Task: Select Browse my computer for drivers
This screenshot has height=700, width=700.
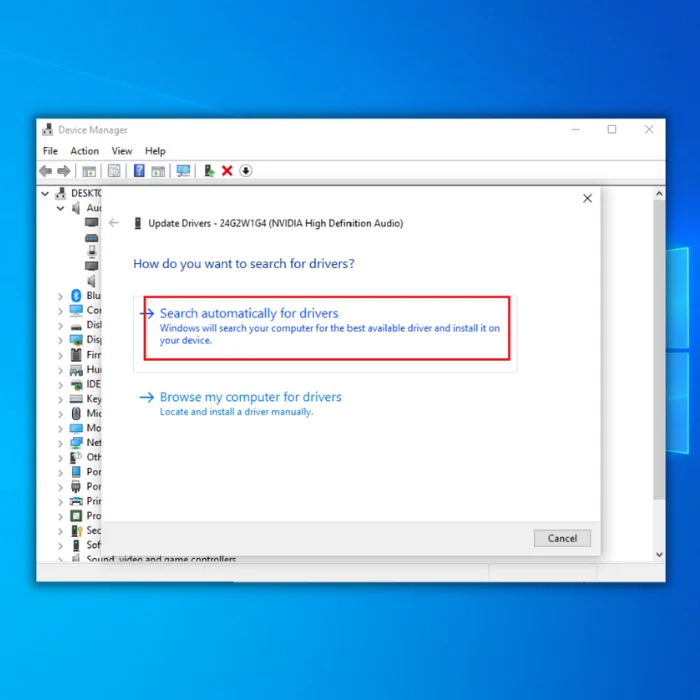Action: tap(250, 397)
